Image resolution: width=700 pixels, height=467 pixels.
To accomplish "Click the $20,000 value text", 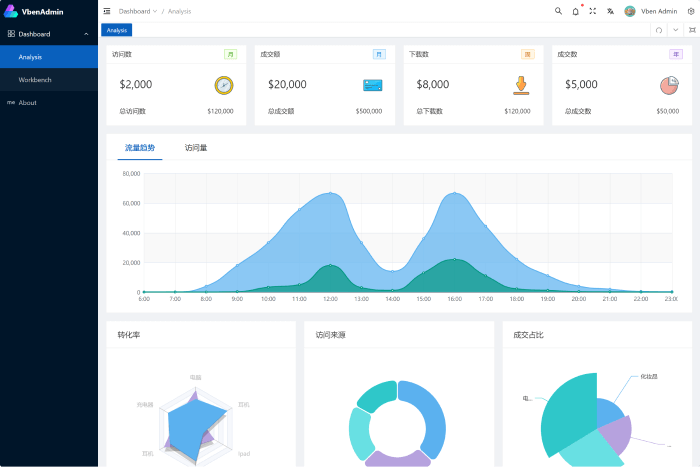I will [x=287, y=84].
